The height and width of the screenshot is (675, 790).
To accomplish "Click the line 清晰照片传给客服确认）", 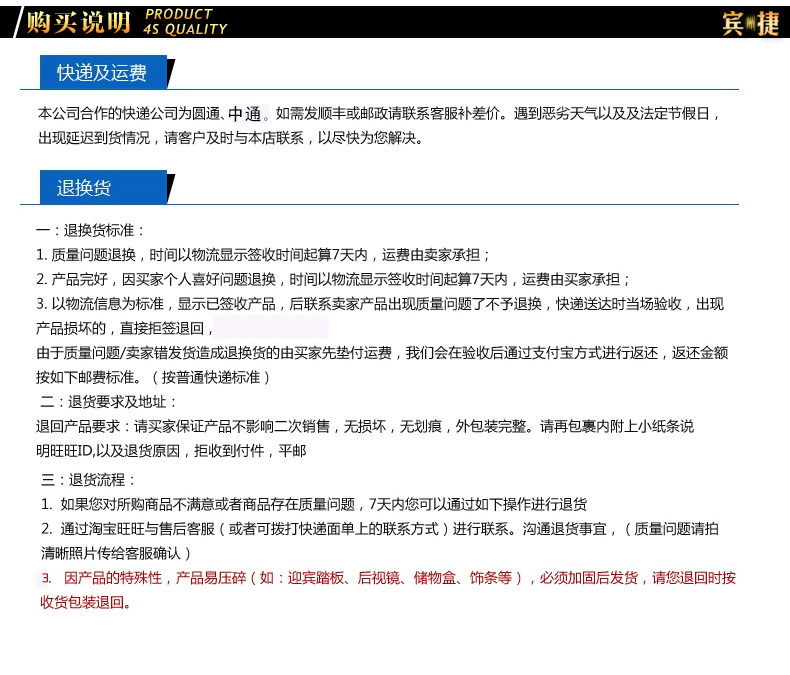I will [x=116, y=553].
